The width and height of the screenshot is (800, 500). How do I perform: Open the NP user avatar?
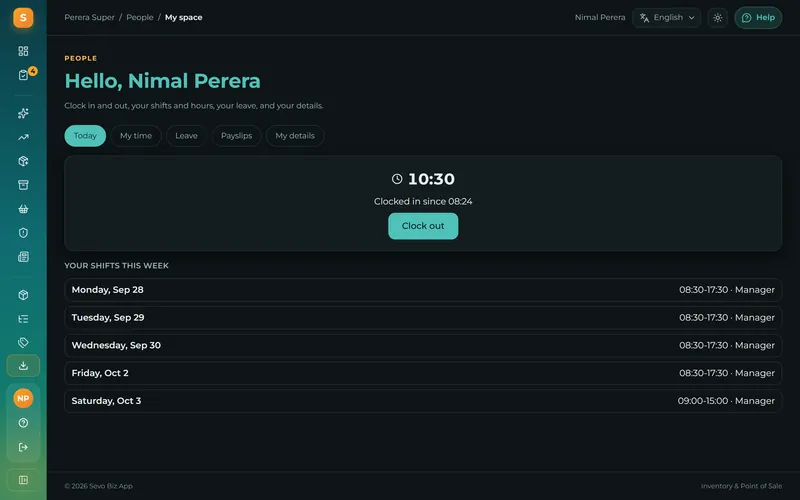coord(23,398)
